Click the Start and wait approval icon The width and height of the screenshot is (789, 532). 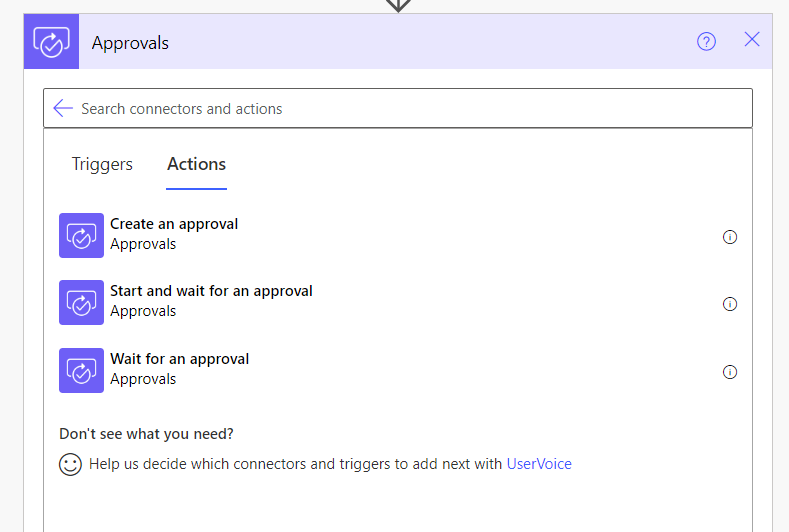(82, 302)
